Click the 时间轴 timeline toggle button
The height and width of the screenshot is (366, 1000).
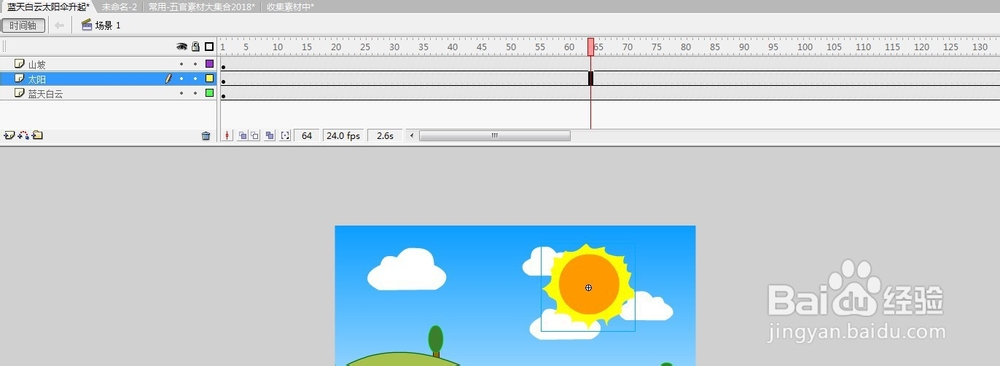tap(23, 26)
